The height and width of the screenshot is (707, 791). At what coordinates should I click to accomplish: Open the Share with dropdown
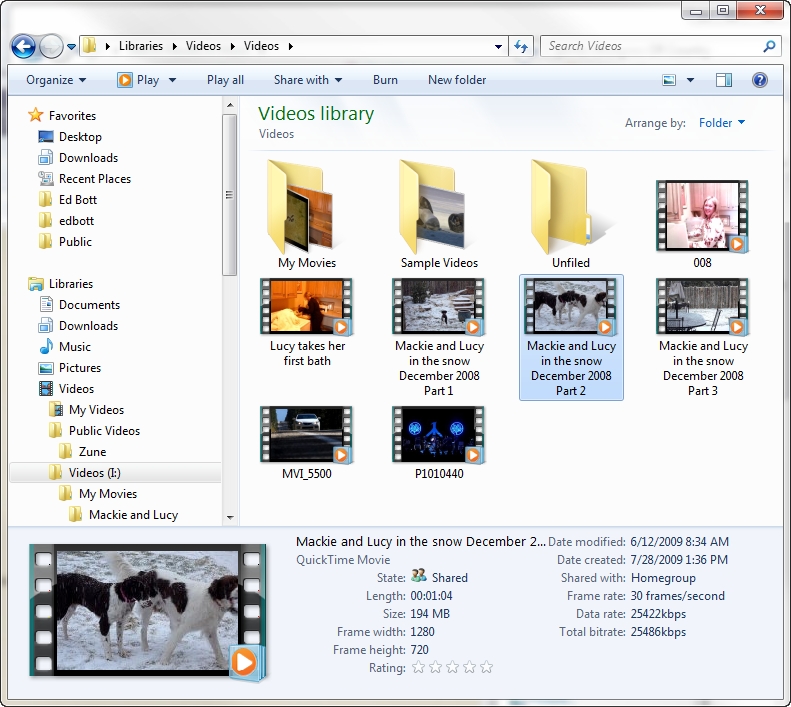coord(307,80)
